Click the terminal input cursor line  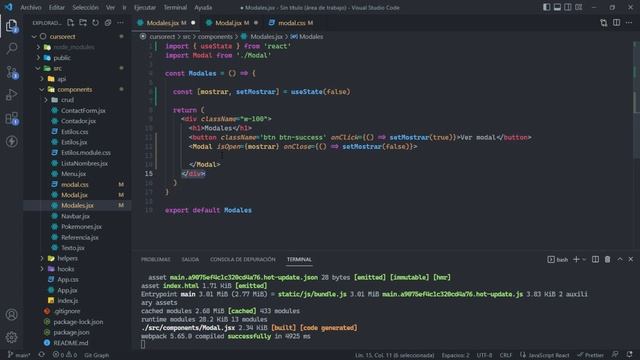(x=143, y=344)
